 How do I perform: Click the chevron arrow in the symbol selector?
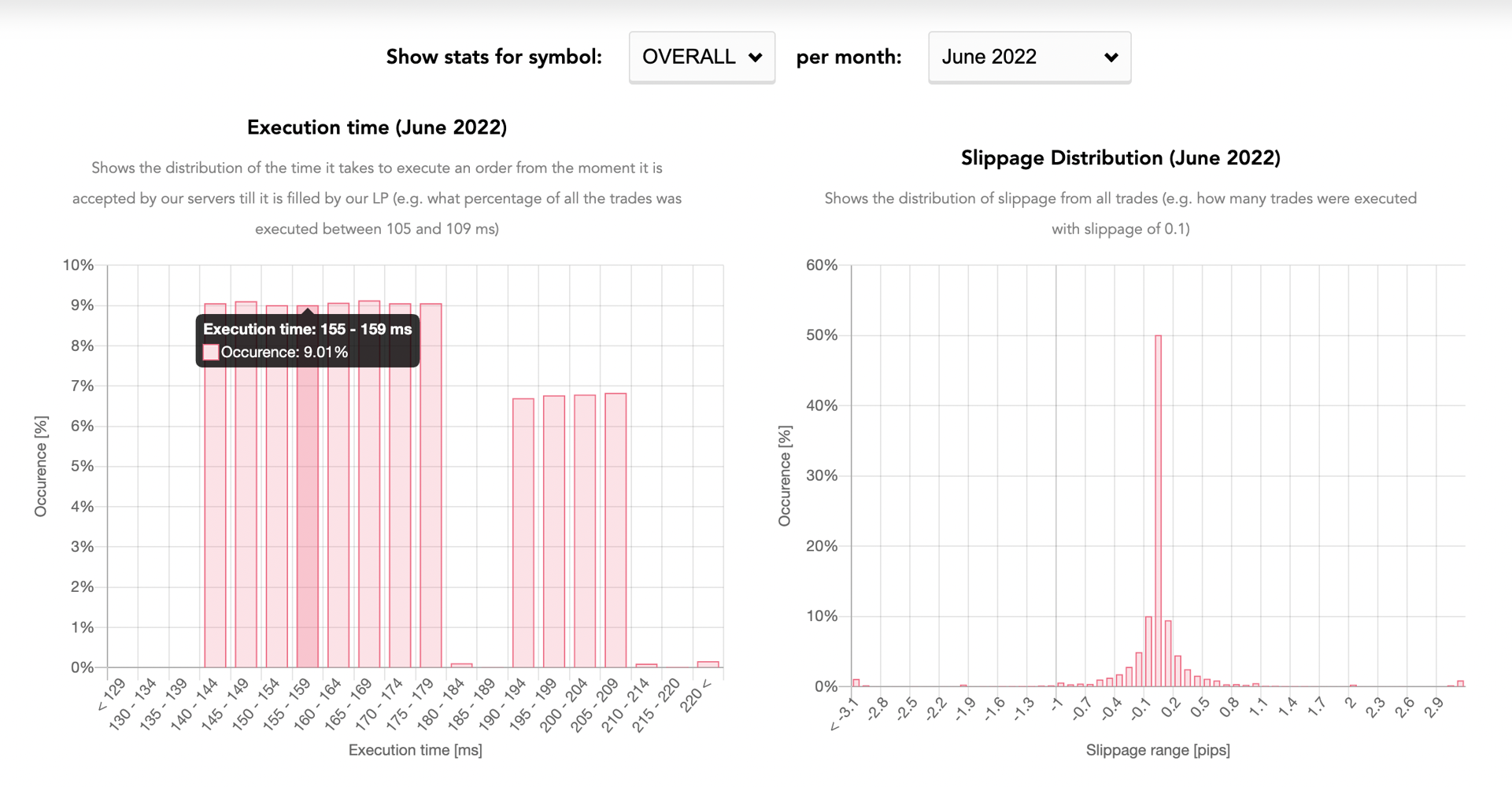coord(756,57)
